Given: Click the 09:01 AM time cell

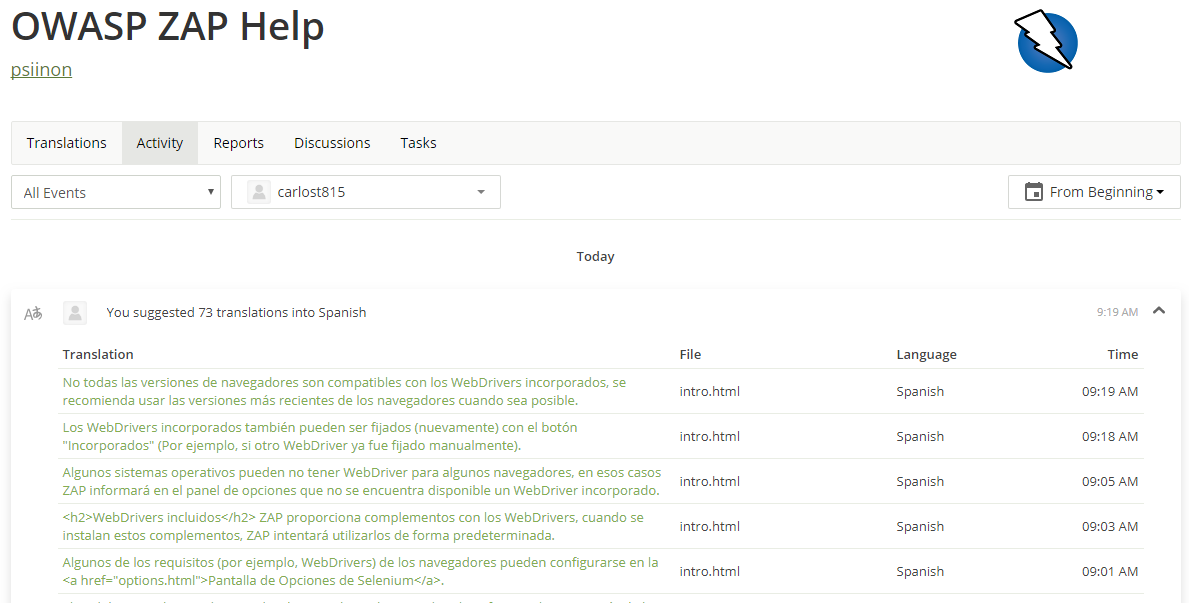Looking at the screenshot, I should click(1110, 571).
